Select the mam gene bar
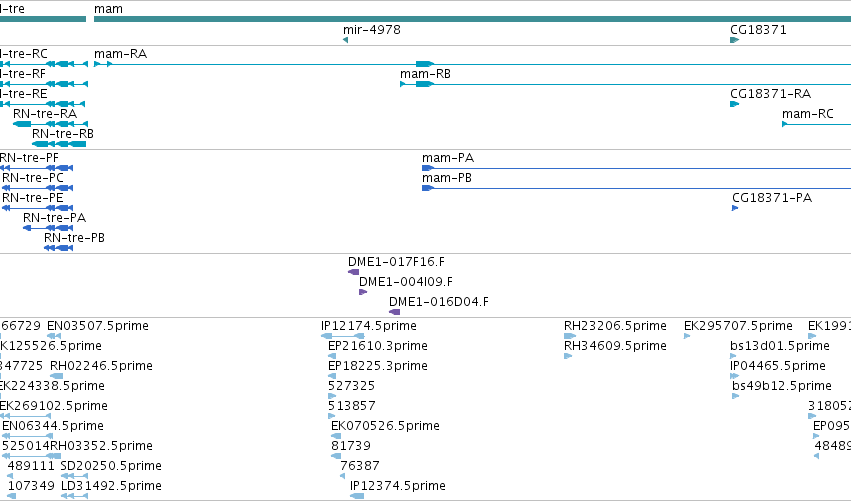 point(472,19)
